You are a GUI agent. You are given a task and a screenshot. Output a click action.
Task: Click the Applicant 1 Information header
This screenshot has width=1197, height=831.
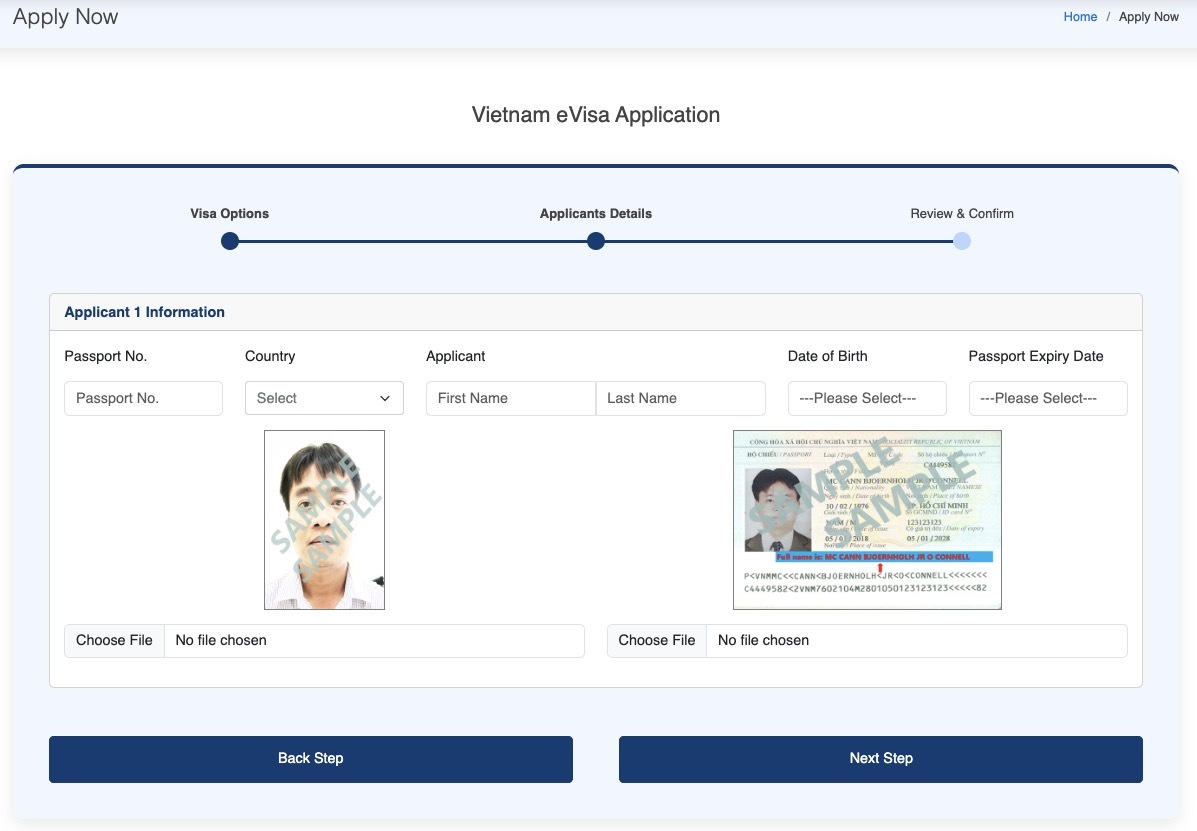tap(145, 312)
